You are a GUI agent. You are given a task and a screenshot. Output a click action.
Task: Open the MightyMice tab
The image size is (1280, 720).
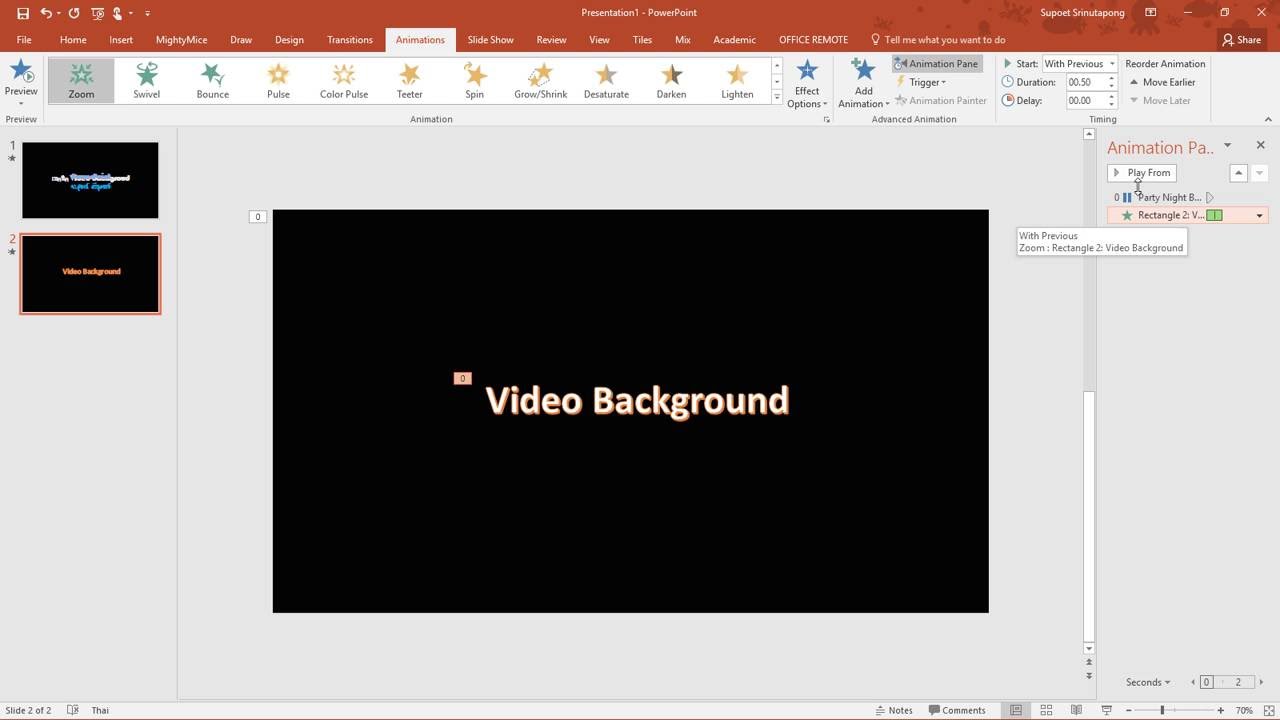[181, 40]
